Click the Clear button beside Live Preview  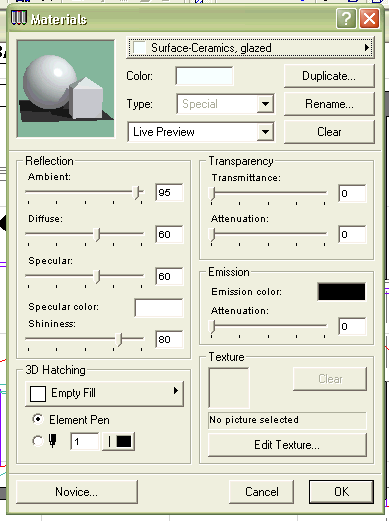coord(329,132)
